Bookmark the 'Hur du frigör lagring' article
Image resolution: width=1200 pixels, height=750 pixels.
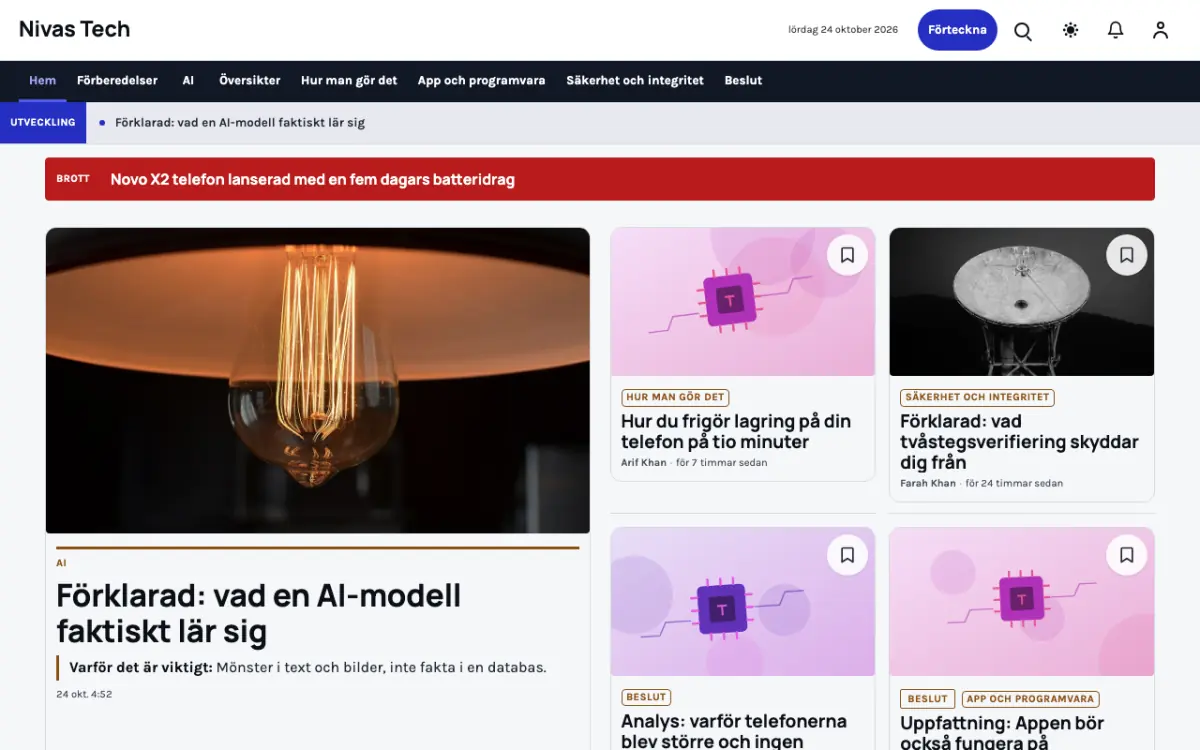coord(847,255)
